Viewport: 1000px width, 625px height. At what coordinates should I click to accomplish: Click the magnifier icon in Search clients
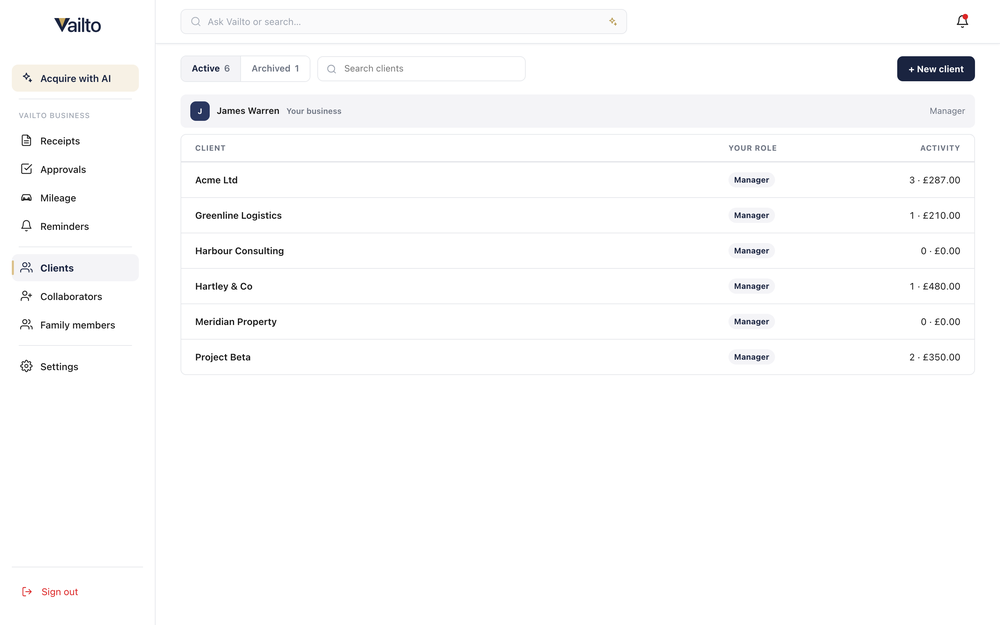click(332, 69)
